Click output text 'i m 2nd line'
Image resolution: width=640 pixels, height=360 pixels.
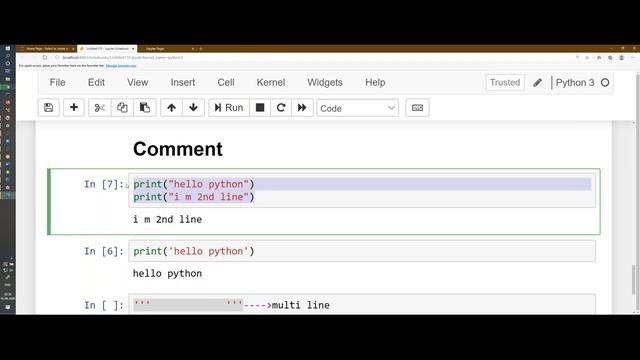coord(167,220)
